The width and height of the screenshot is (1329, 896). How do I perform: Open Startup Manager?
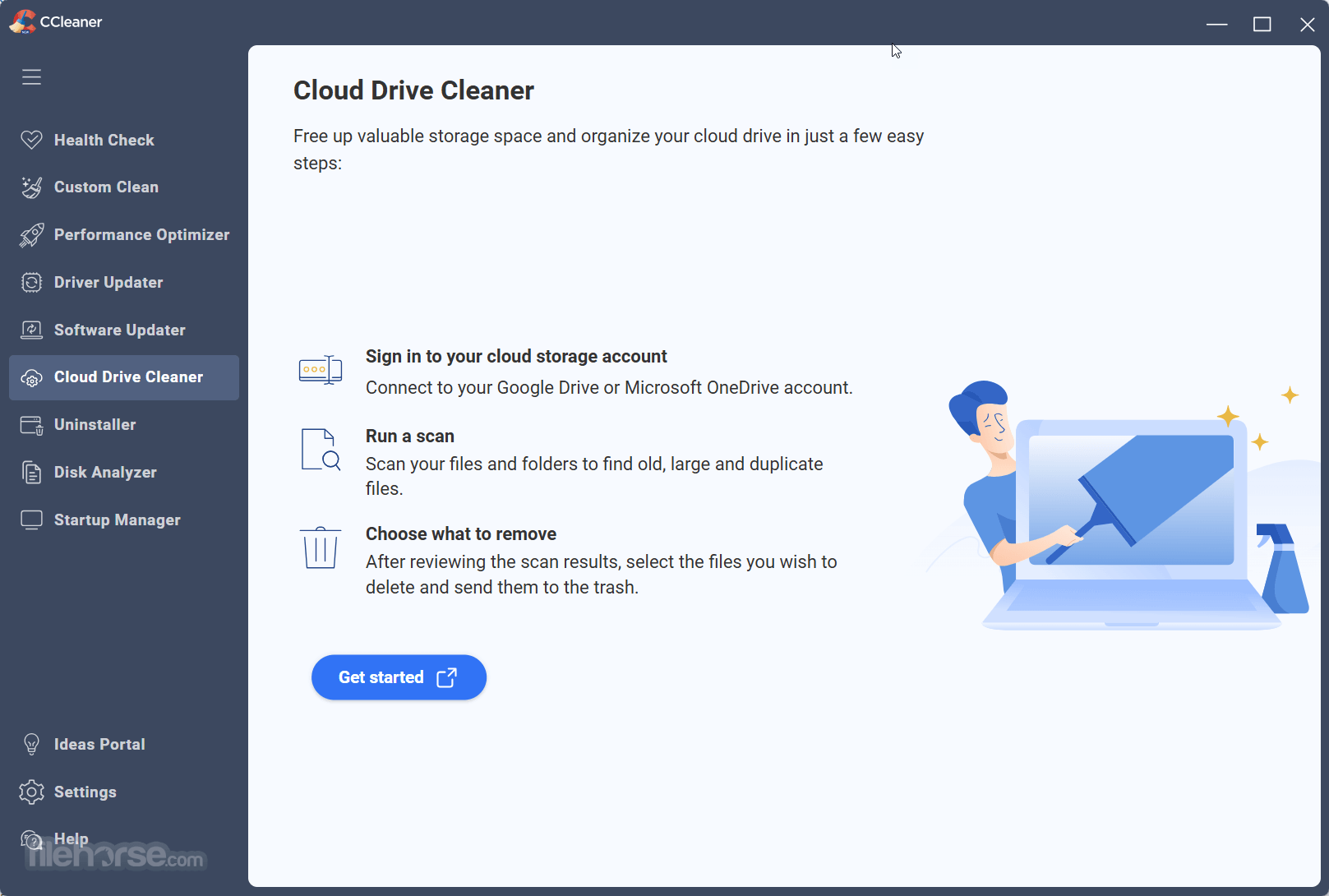(x=124, y=520)
